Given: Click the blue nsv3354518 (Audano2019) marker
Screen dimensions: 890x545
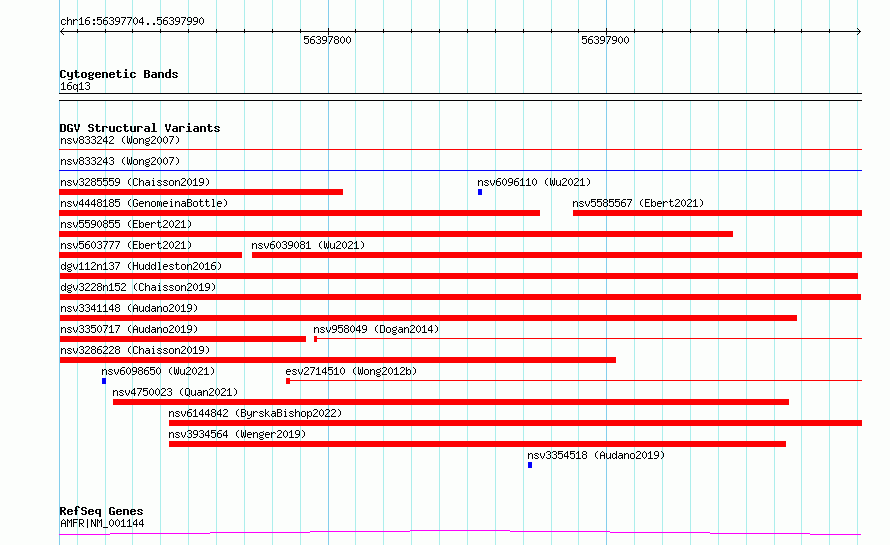Looking at the screenshot, I should click(530, 465).
